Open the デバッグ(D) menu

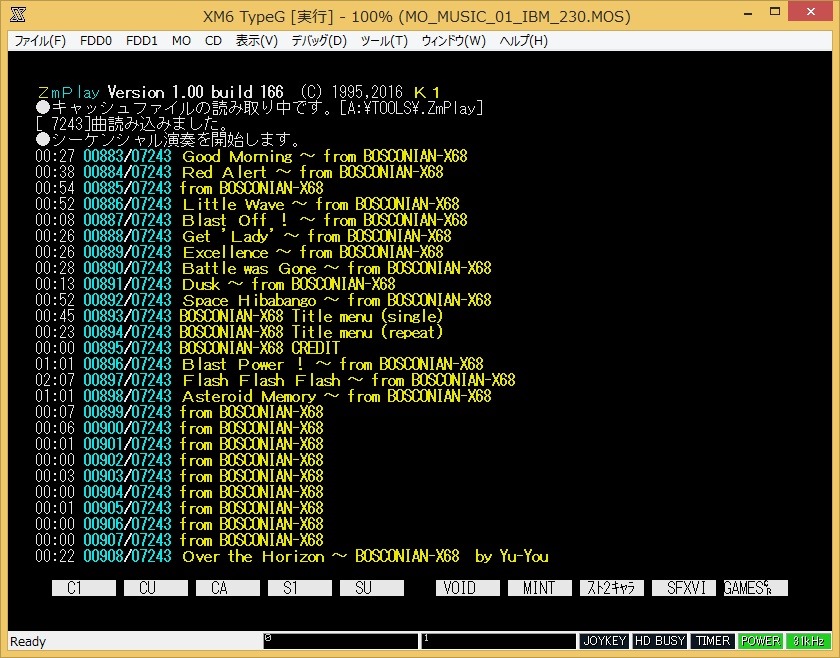pyautogui.click(x=319, y=41)
